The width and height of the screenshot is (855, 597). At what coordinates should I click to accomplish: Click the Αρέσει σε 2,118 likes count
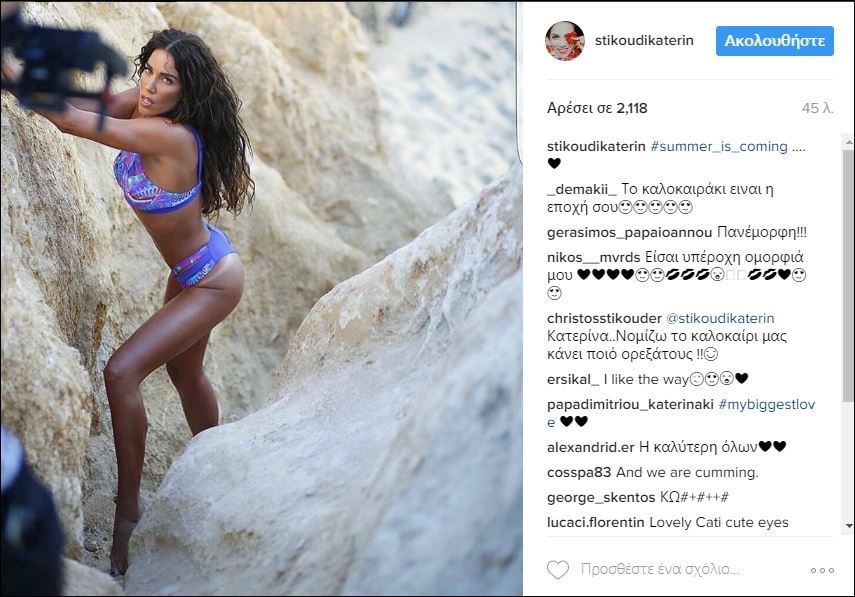point(597,108)
